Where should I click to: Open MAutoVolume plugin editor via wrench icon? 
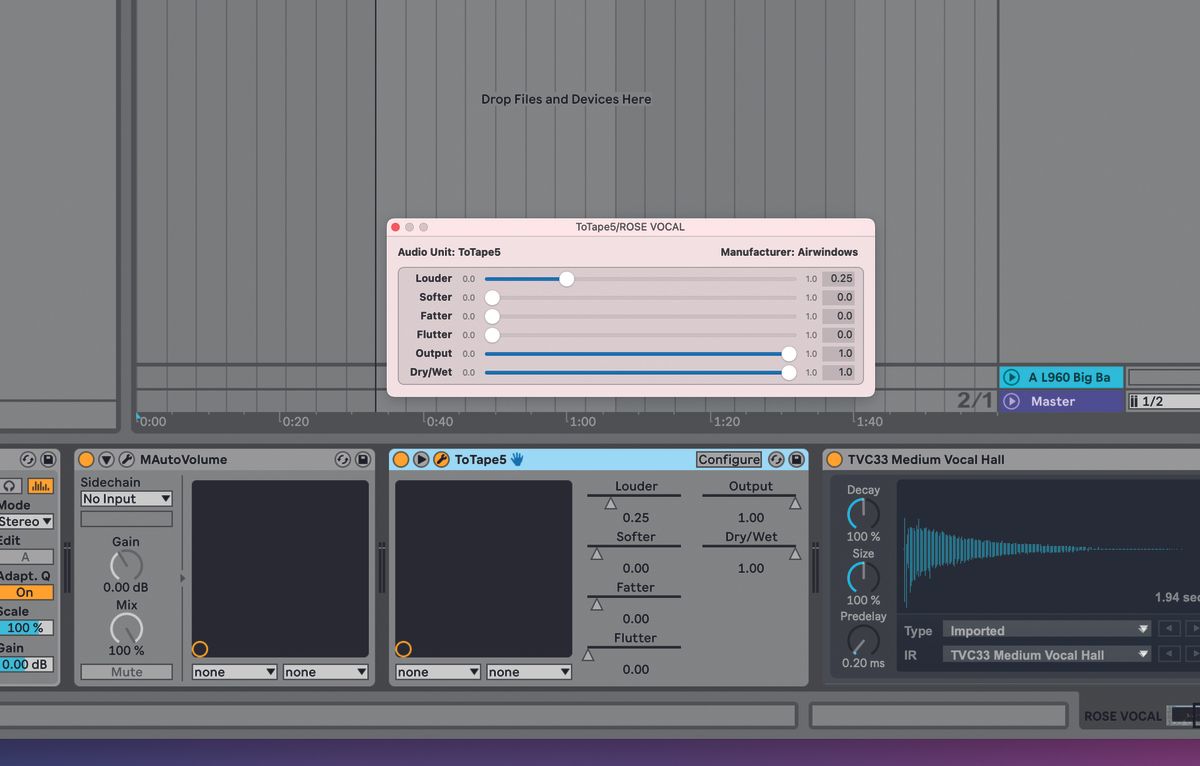pyautogui.click(x=126, y=459)
